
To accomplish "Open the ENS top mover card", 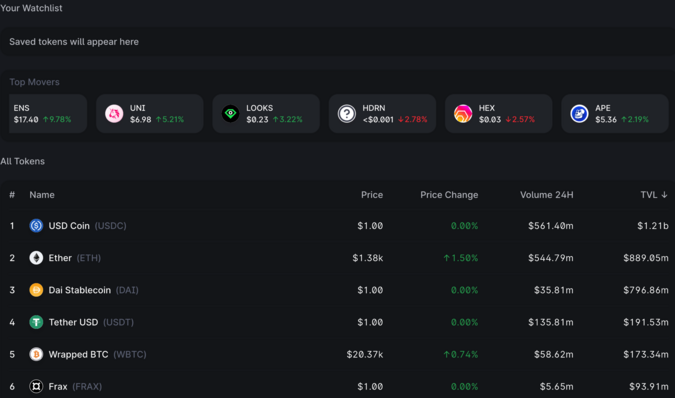I will [48, 114].
